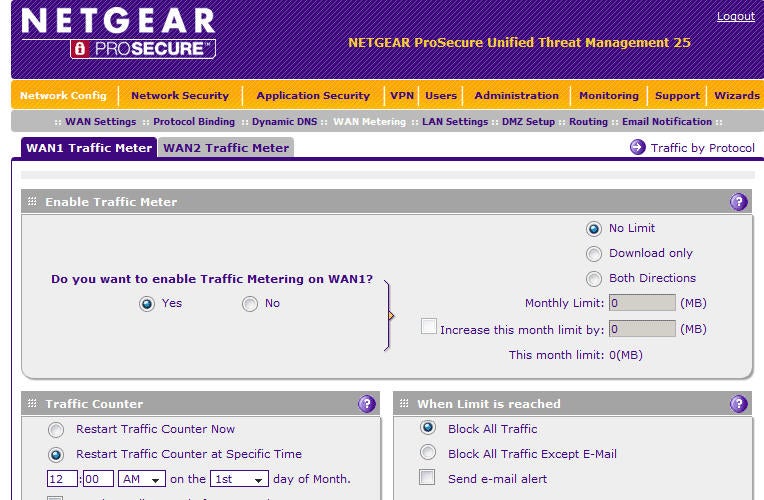Click the minutes field showing 00
Viewport: 764px width, 500px height.
(x=98, y=479)
